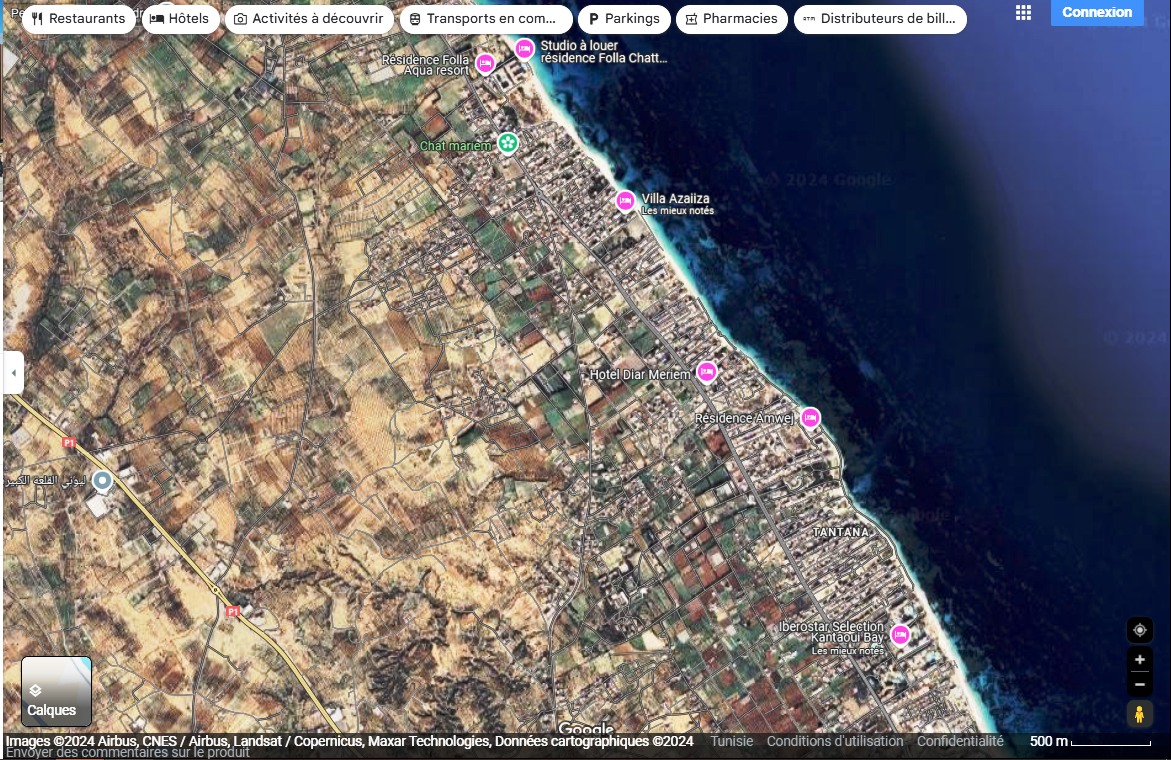The height and width of the screenshot is (760, 1171).
Task: Show Pharmacies on the map
Action: (x=730, y=19)
